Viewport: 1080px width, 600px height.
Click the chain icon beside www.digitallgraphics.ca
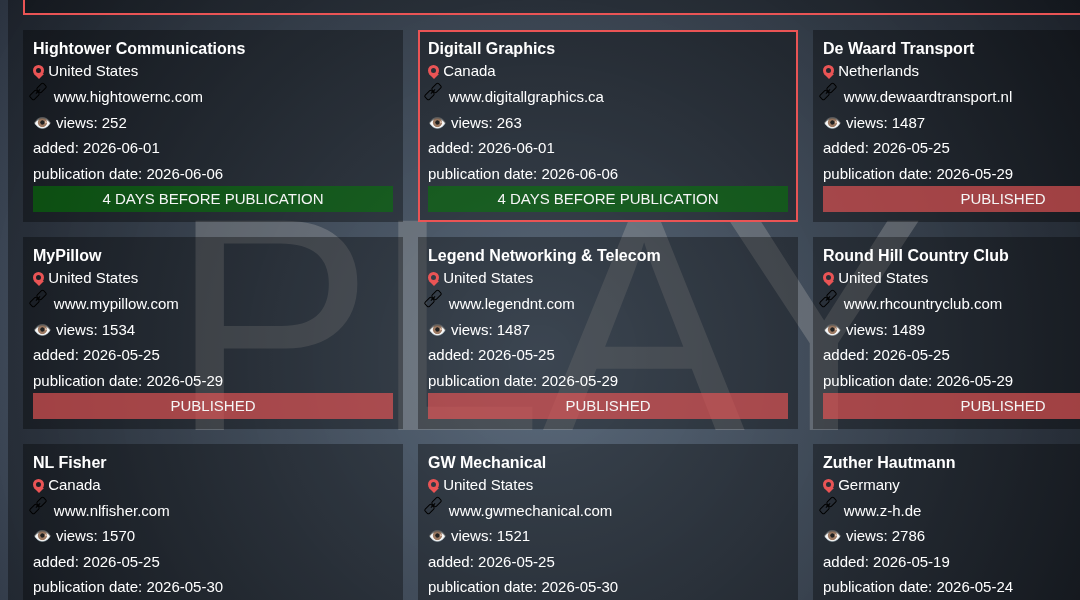[x=433, y=92]
